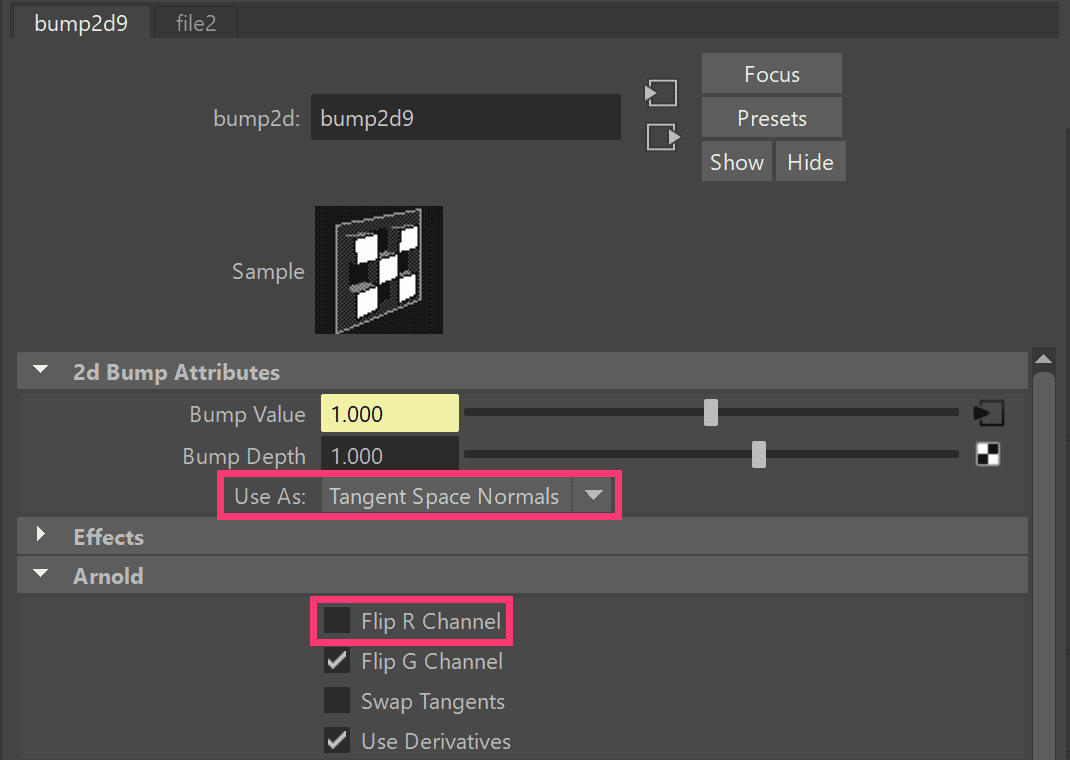Screen dimensions: 1070x760
Task: Open the Presets menu
Action: pos(771,117)
